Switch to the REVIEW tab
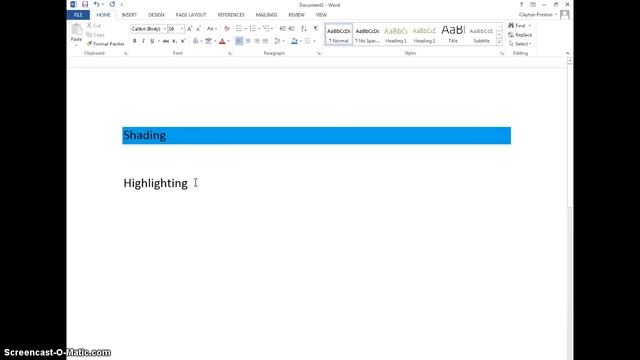The image size is (640, 360). (x=296, y=15)
